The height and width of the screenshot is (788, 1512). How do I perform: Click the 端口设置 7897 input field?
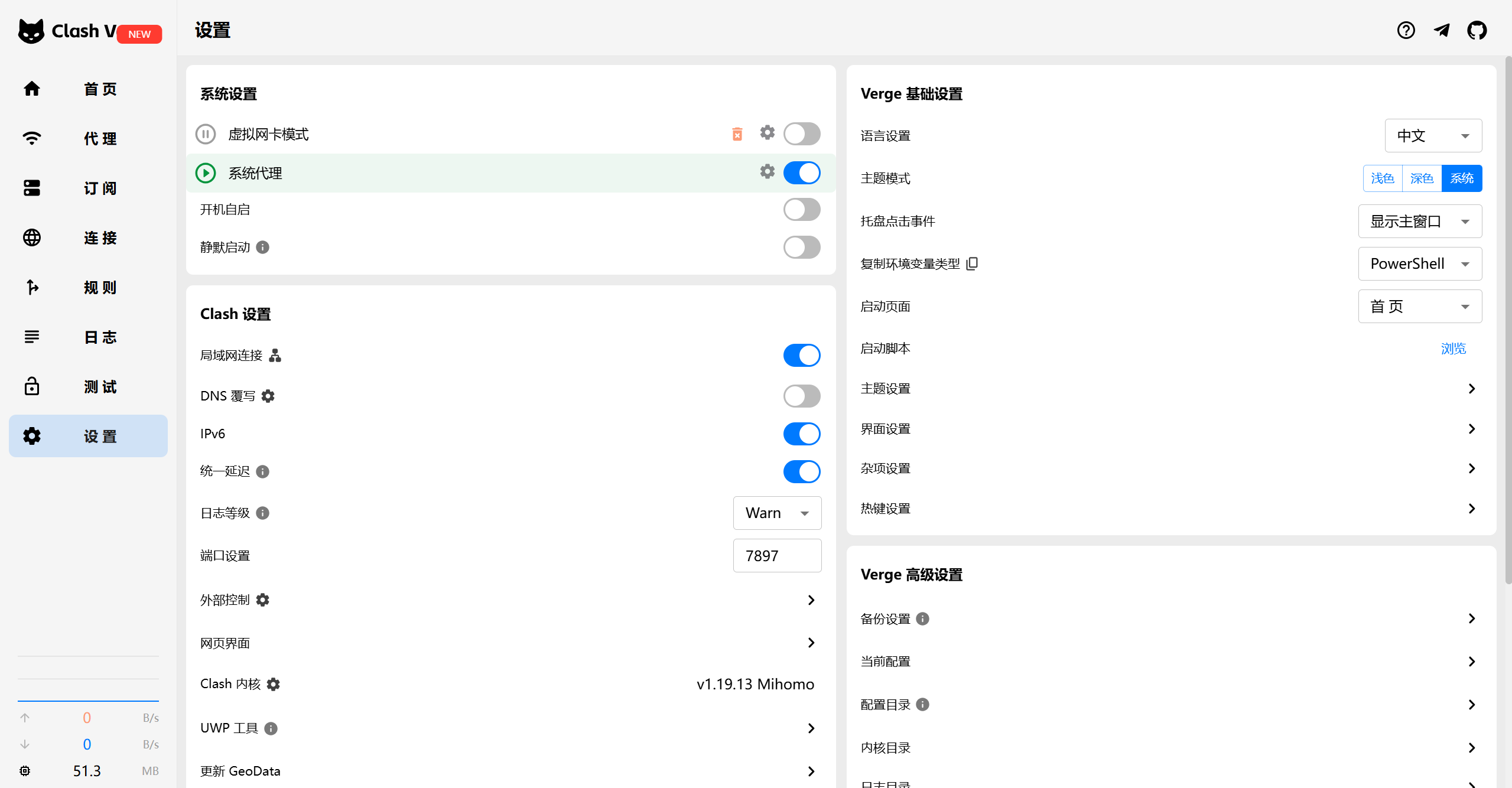pyautogui.click(x=776, y=556)
